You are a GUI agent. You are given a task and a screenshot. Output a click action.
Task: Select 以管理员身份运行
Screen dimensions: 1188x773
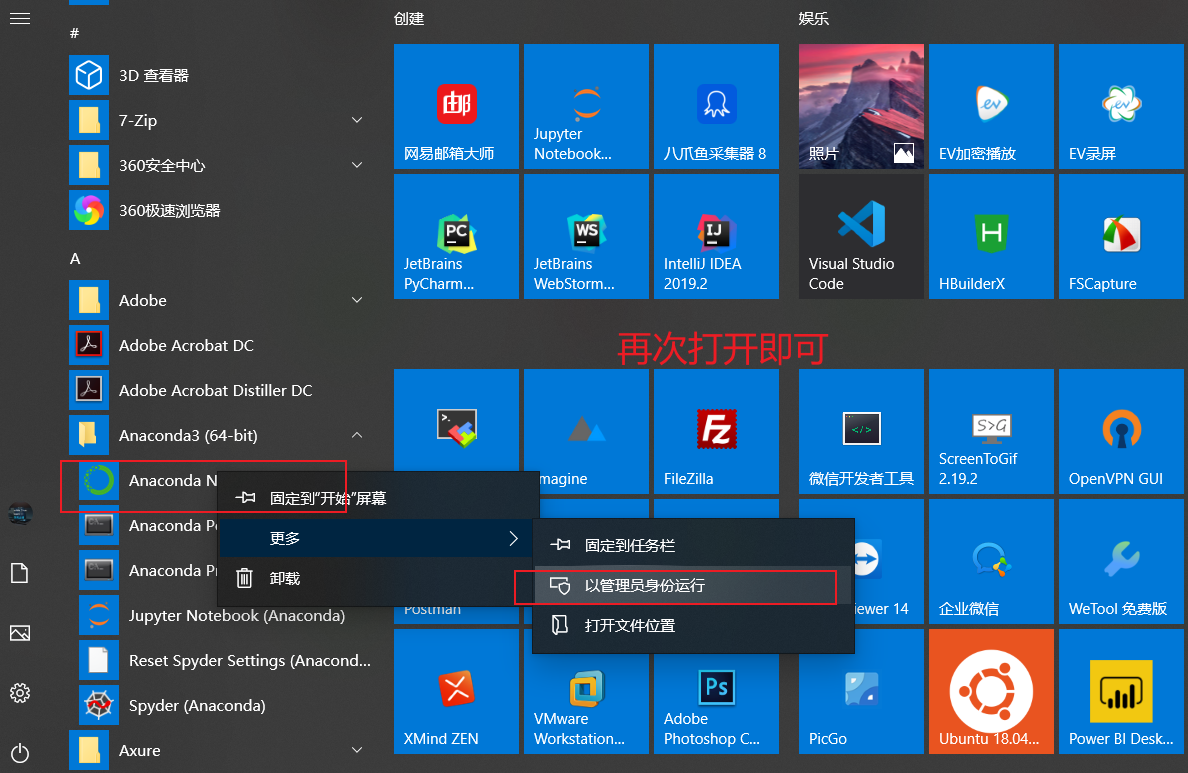tap(693, 585)
